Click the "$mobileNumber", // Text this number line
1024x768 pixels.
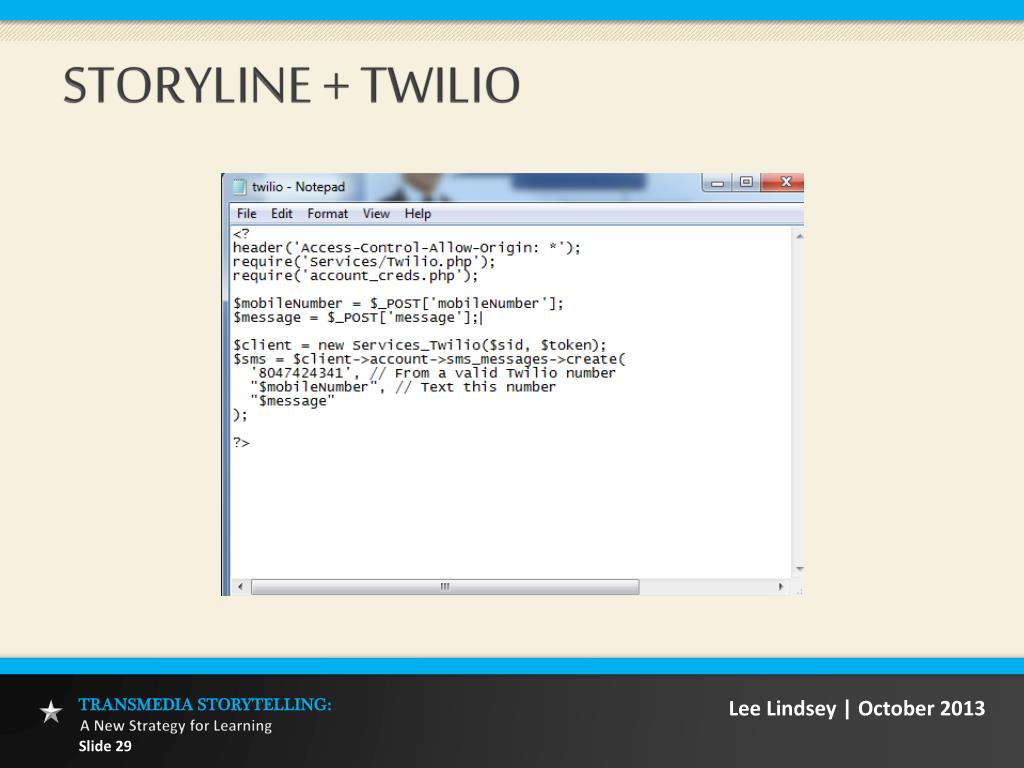[403, 387]
